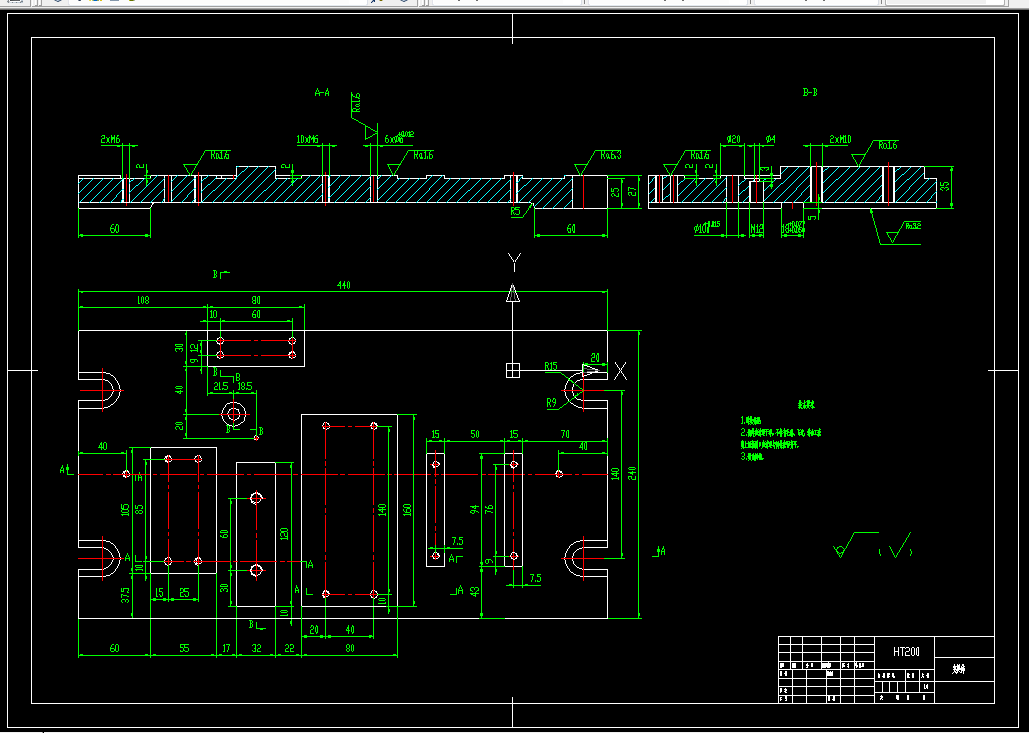Pick the φ20 diameter dimension
The image size is (1029, 733).
coord(734,140)
